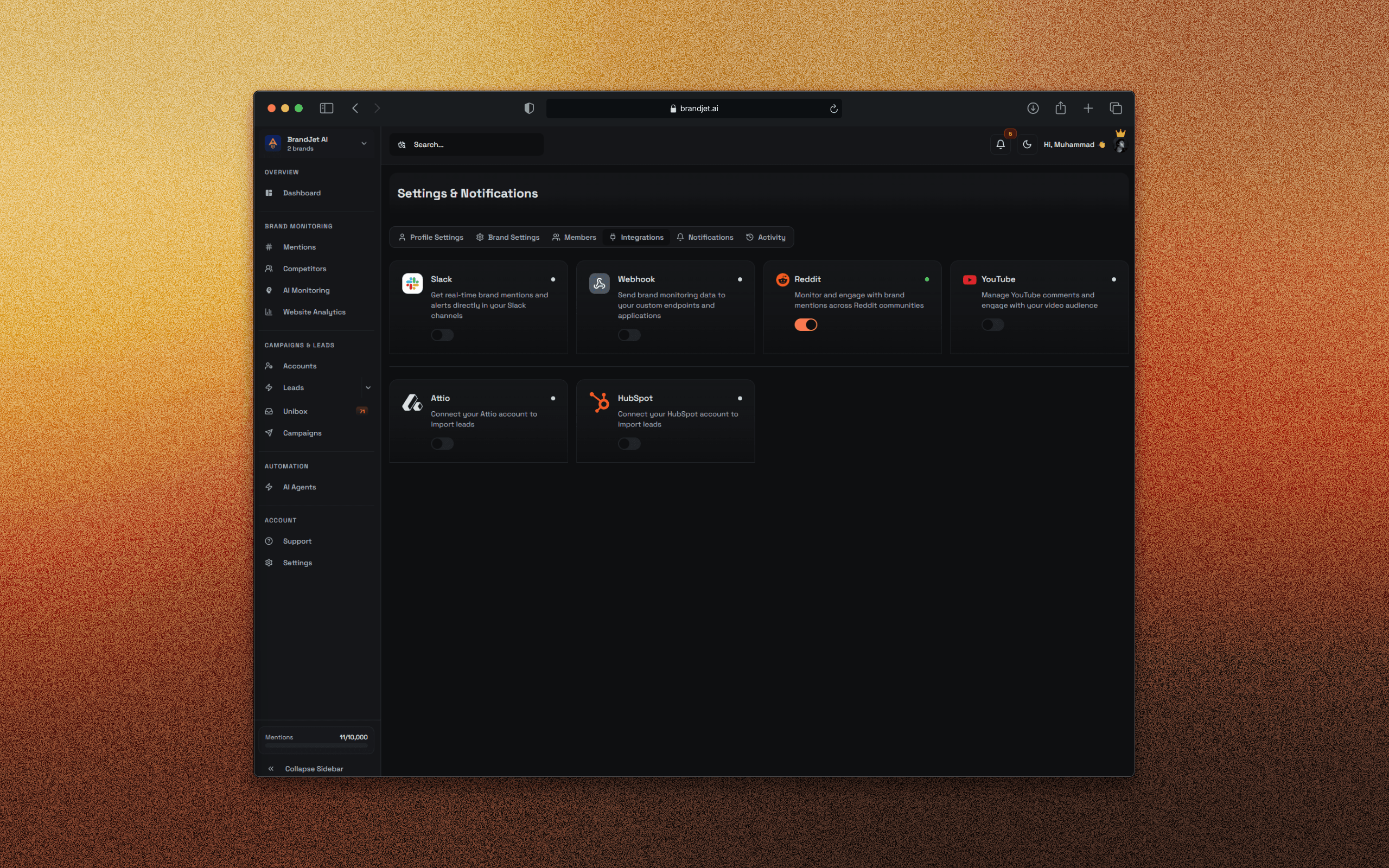Screen dimensions: 1389x868
Task: Open AI Agents under Automation
Action: 299,486
